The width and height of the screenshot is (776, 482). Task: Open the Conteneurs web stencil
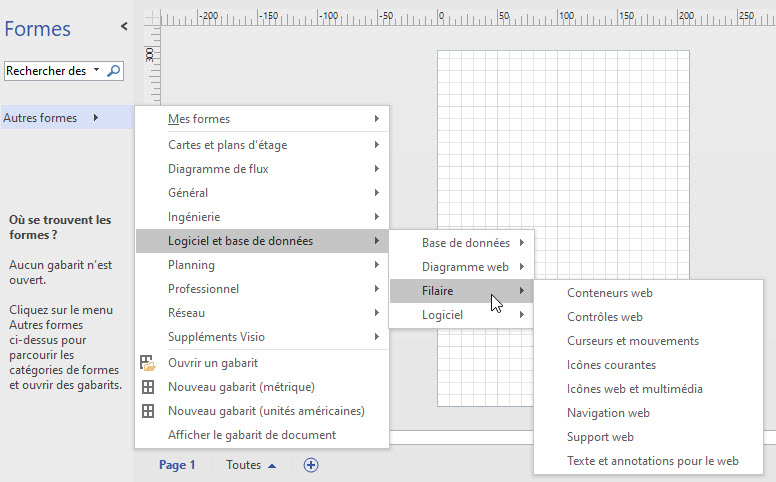click(648, 293)
